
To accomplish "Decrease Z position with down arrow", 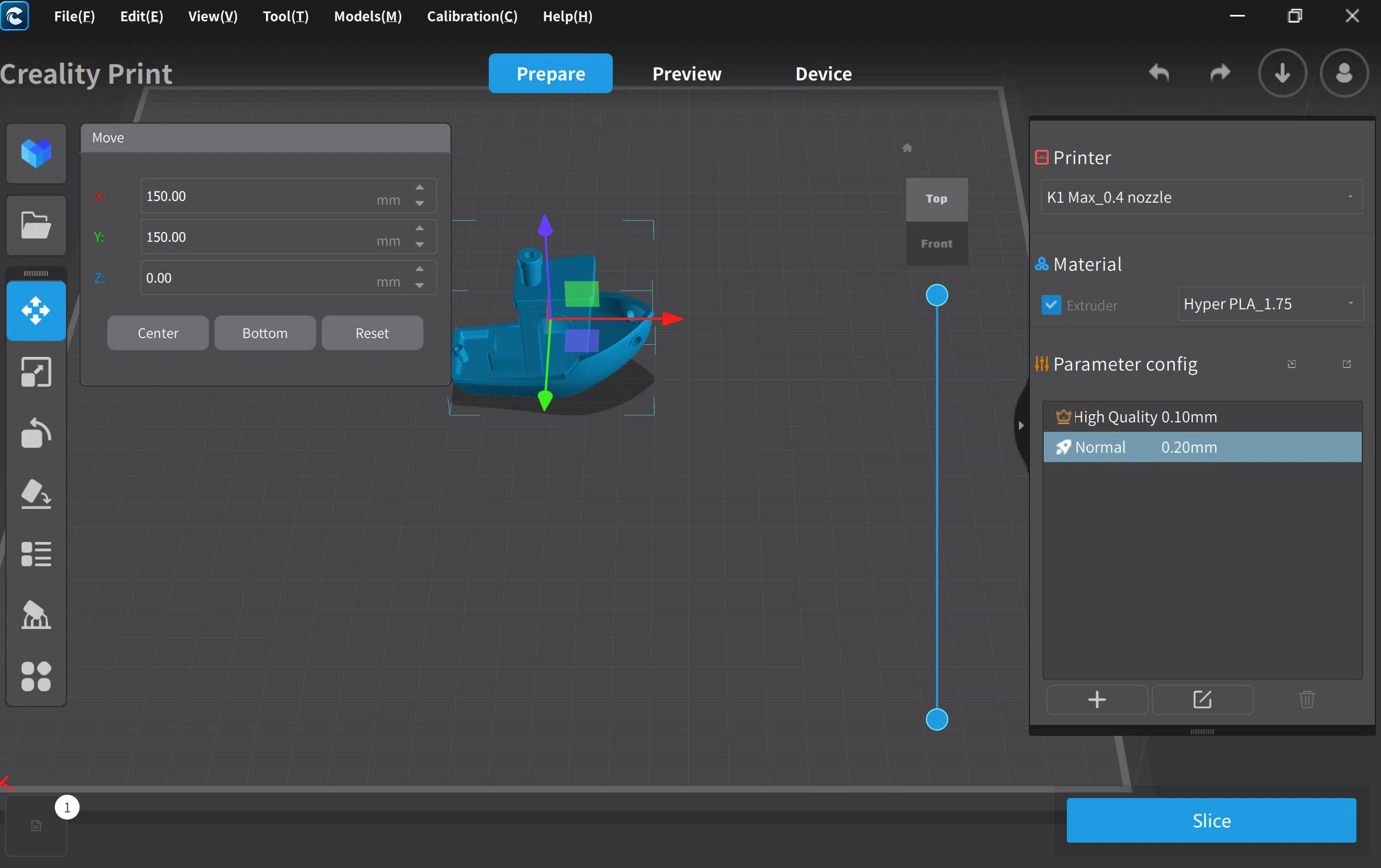I will click(x=420, y=285).
